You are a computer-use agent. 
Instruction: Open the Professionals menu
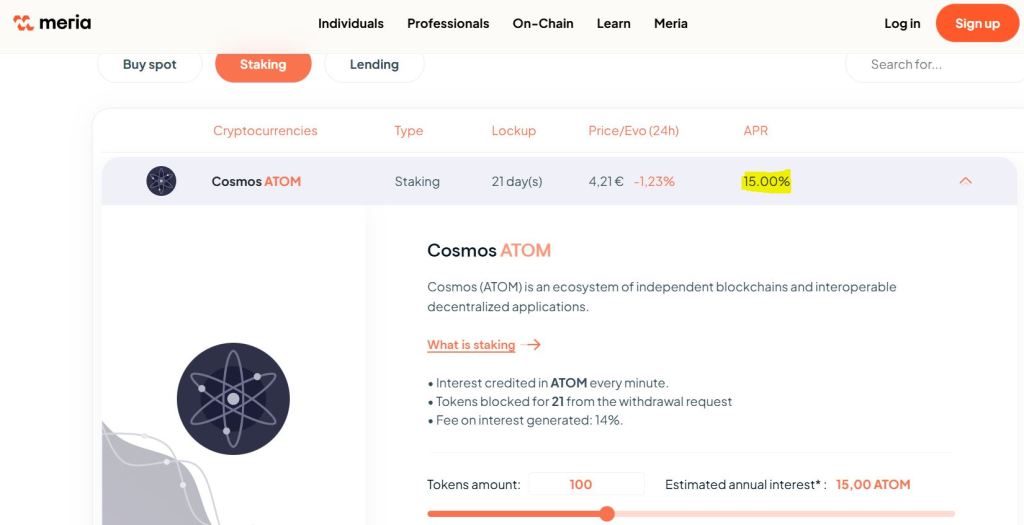[448, 23]
